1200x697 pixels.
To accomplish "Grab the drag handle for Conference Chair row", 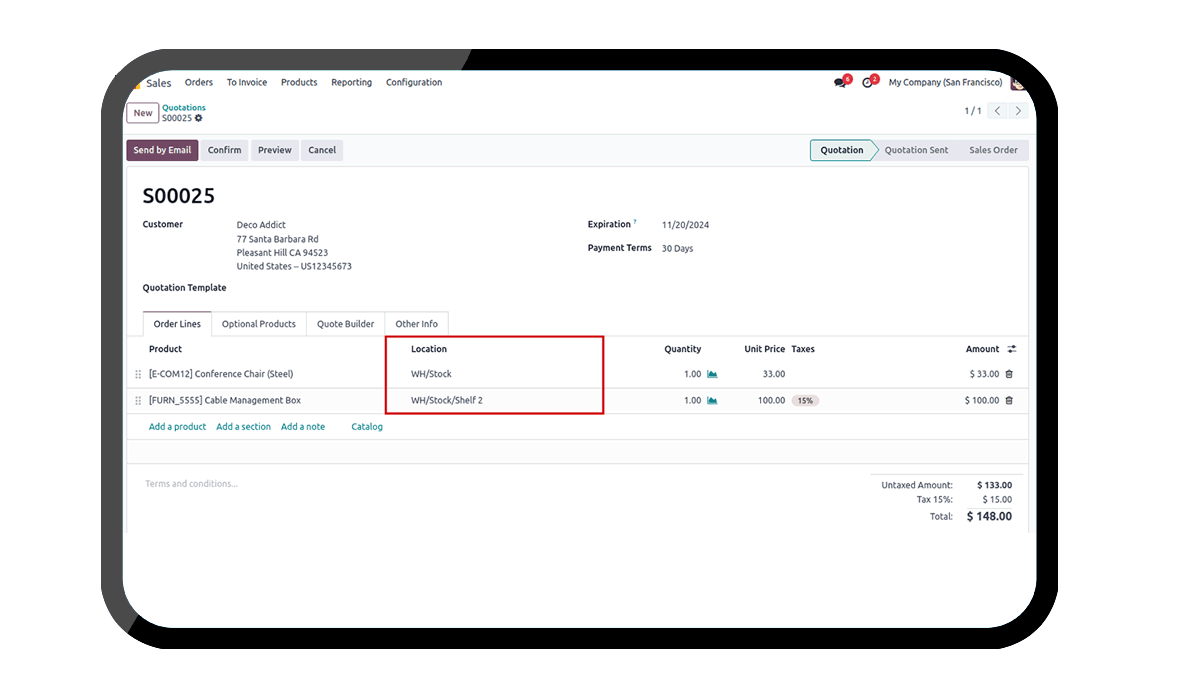I will (138, 374).
